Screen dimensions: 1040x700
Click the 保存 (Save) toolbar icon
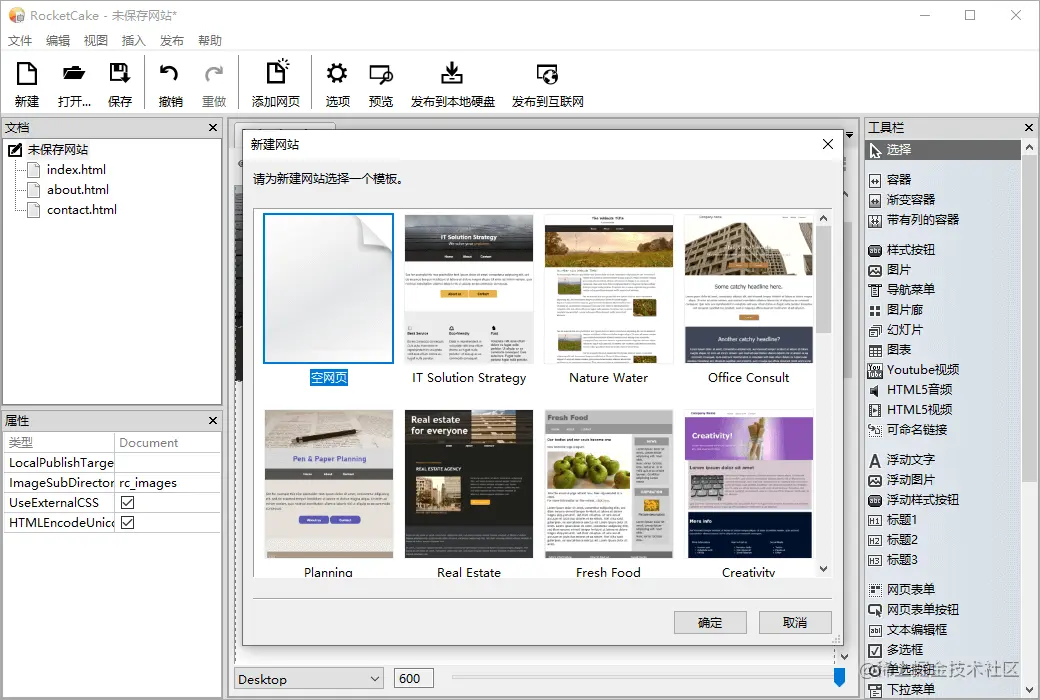click(x=119, y=84)
